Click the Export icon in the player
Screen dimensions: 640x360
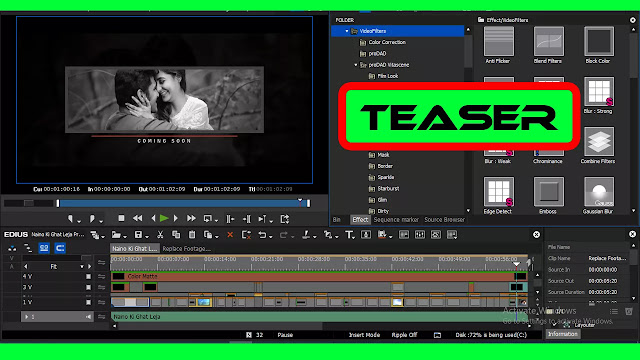285,219
